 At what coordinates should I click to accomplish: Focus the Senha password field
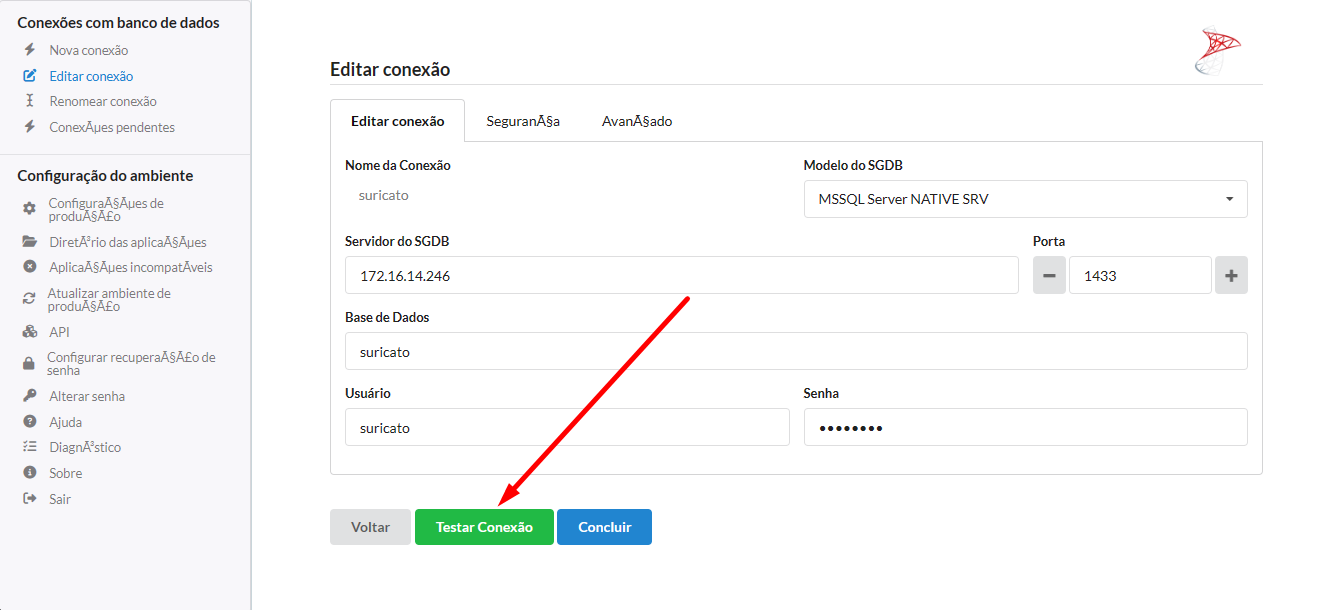pyautogui.click(x=1025, y=427)
